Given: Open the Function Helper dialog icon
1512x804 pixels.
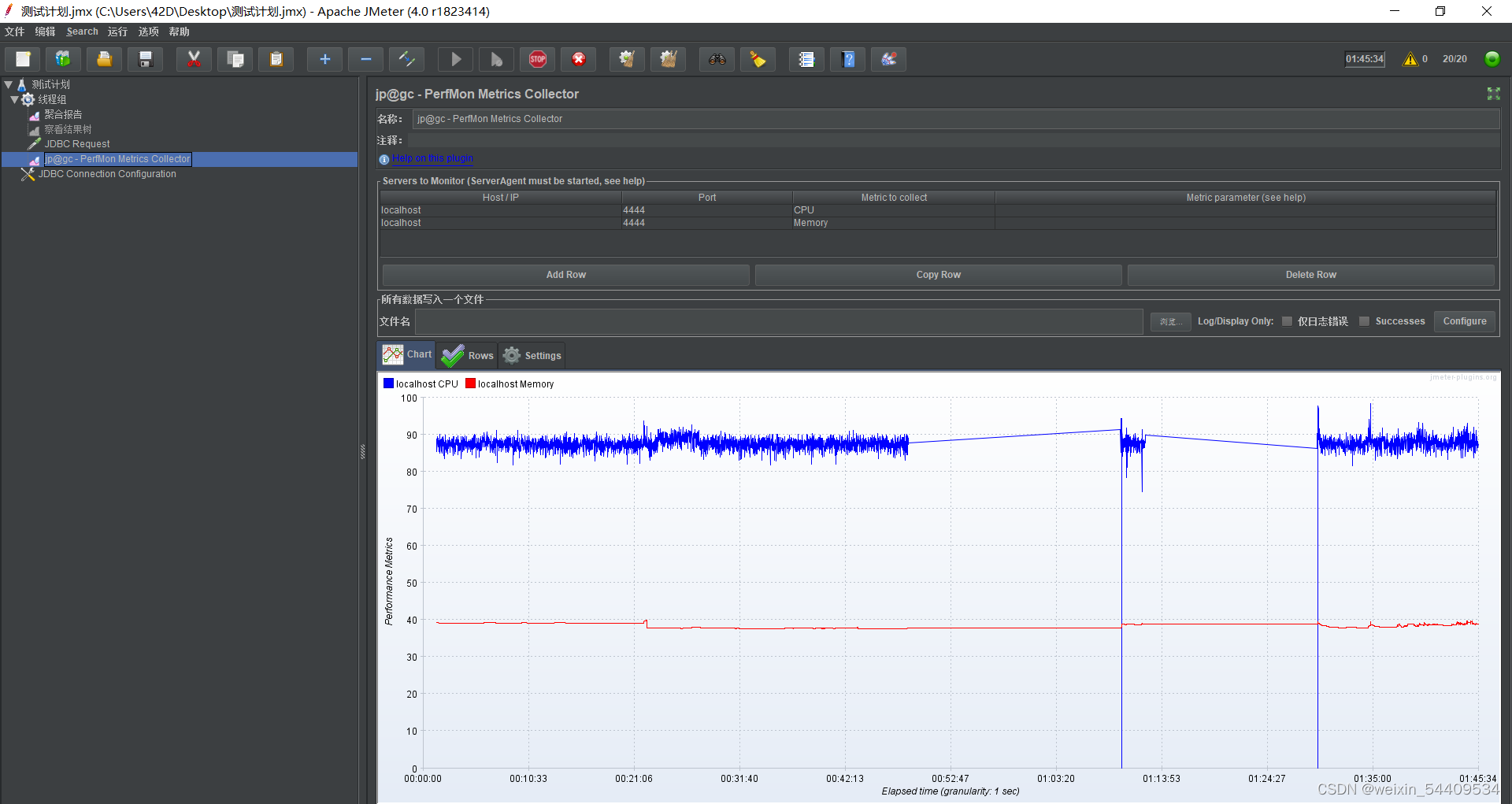Looking at the screenshot, I should tap(806, 59).
